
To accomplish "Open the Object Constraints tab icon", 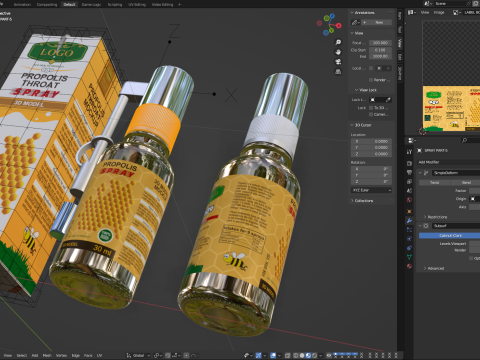I will [x=409, y=248].
